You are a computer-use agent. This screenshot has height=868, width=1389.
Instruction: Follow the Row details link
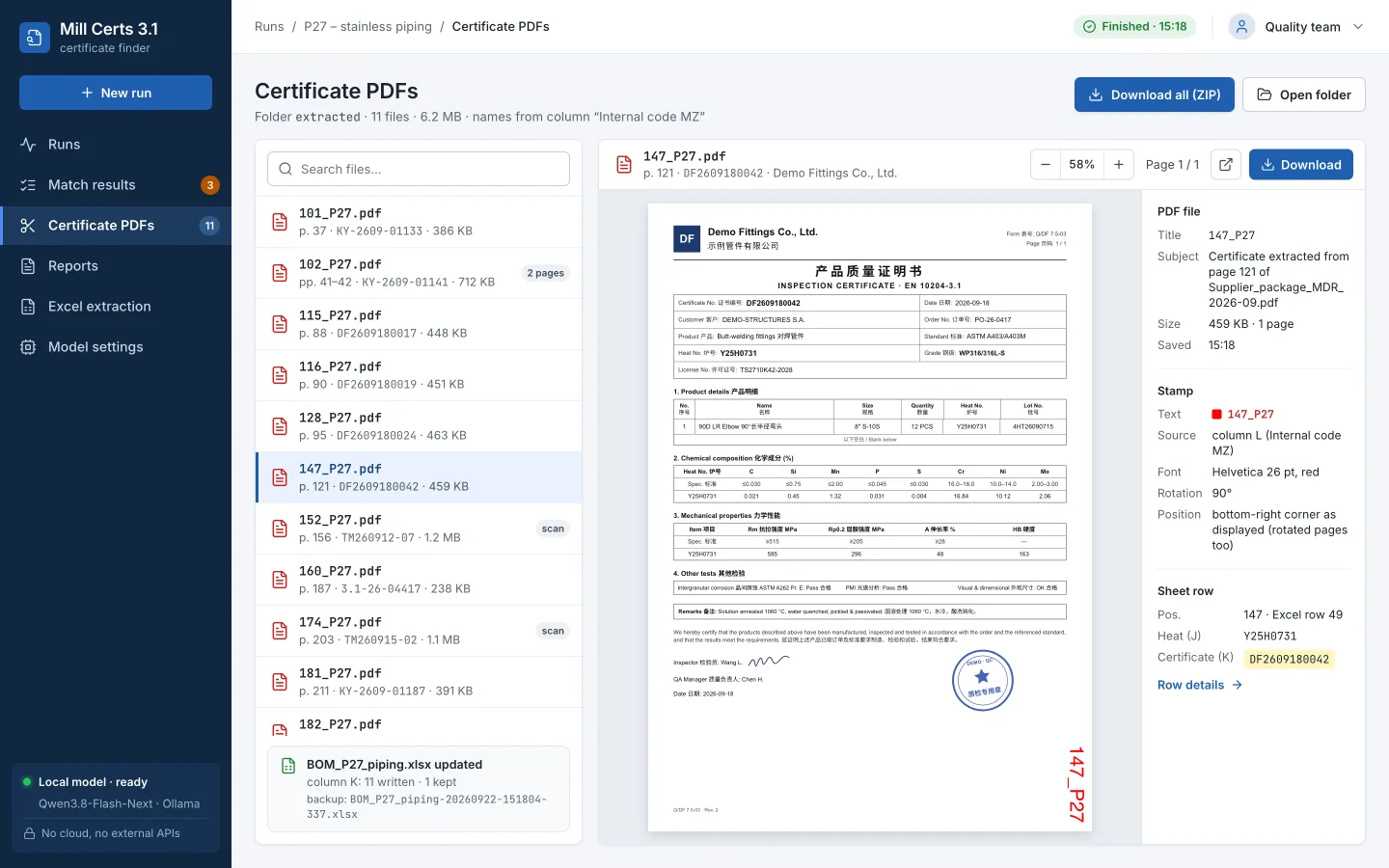click(x=1200, y=685)
